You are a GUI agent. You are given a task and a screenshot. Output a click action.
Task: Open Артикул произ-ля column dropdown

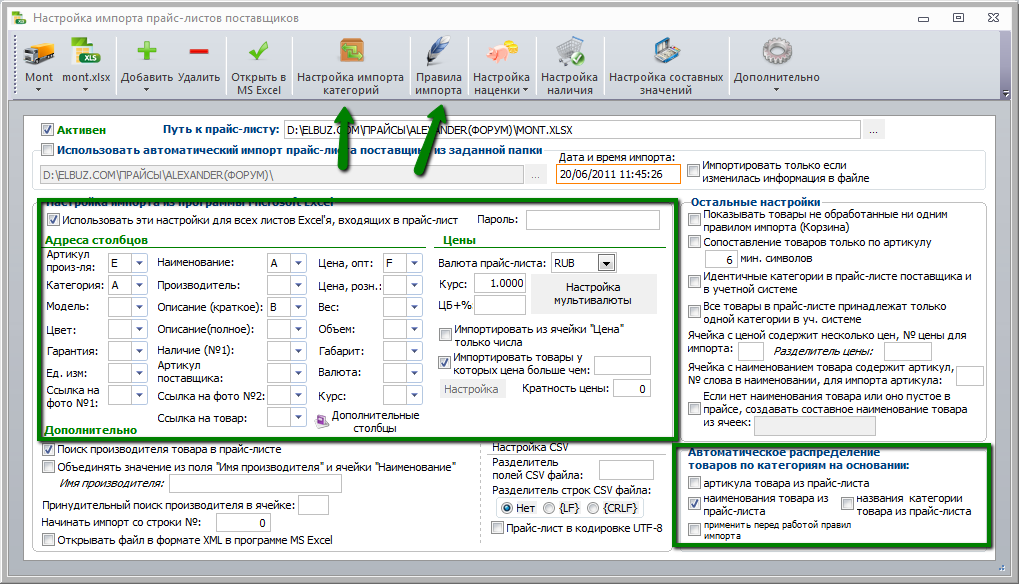(140, 263)
